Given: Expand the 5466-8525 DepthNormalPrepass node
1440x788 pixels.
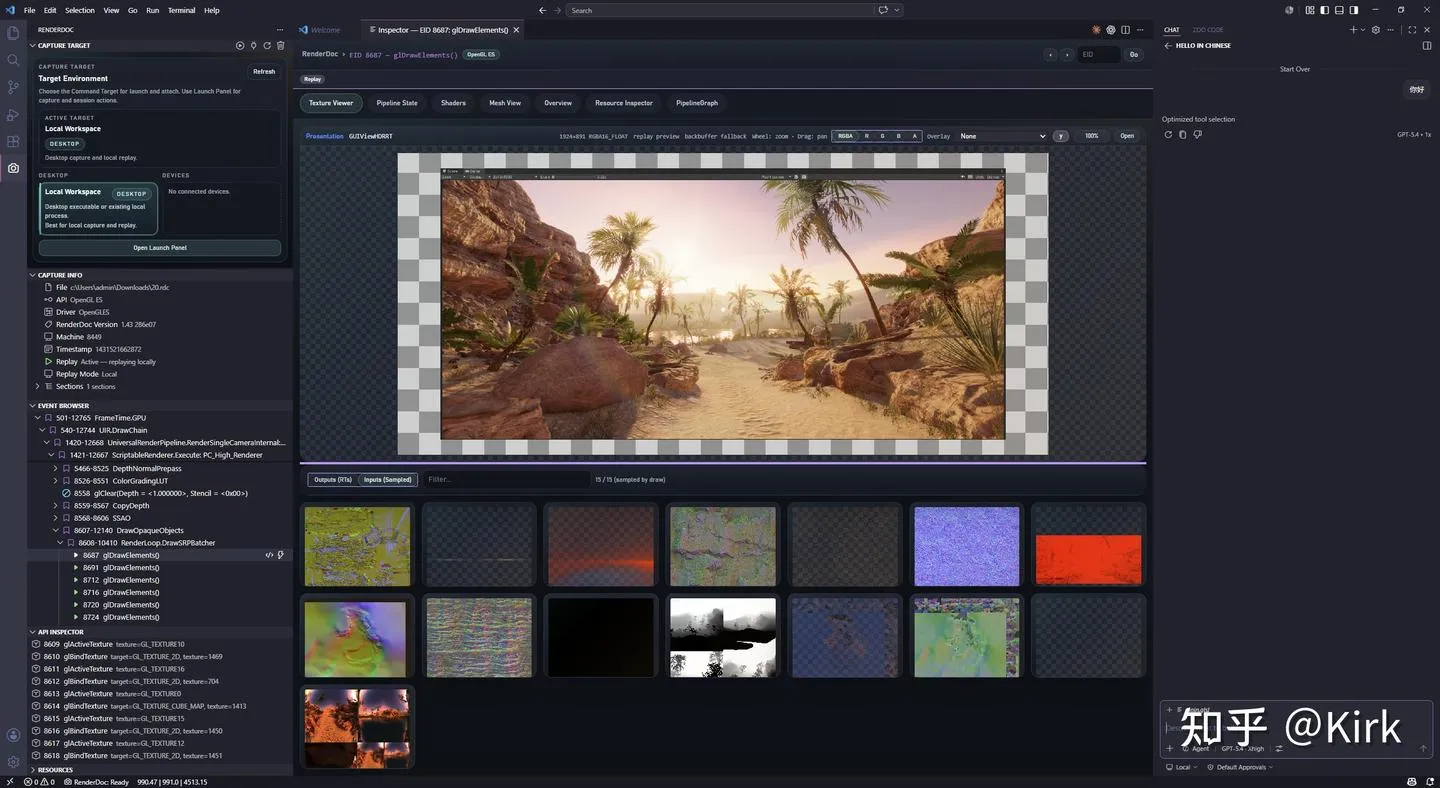Looking at the screenshot, I should 56,468.
